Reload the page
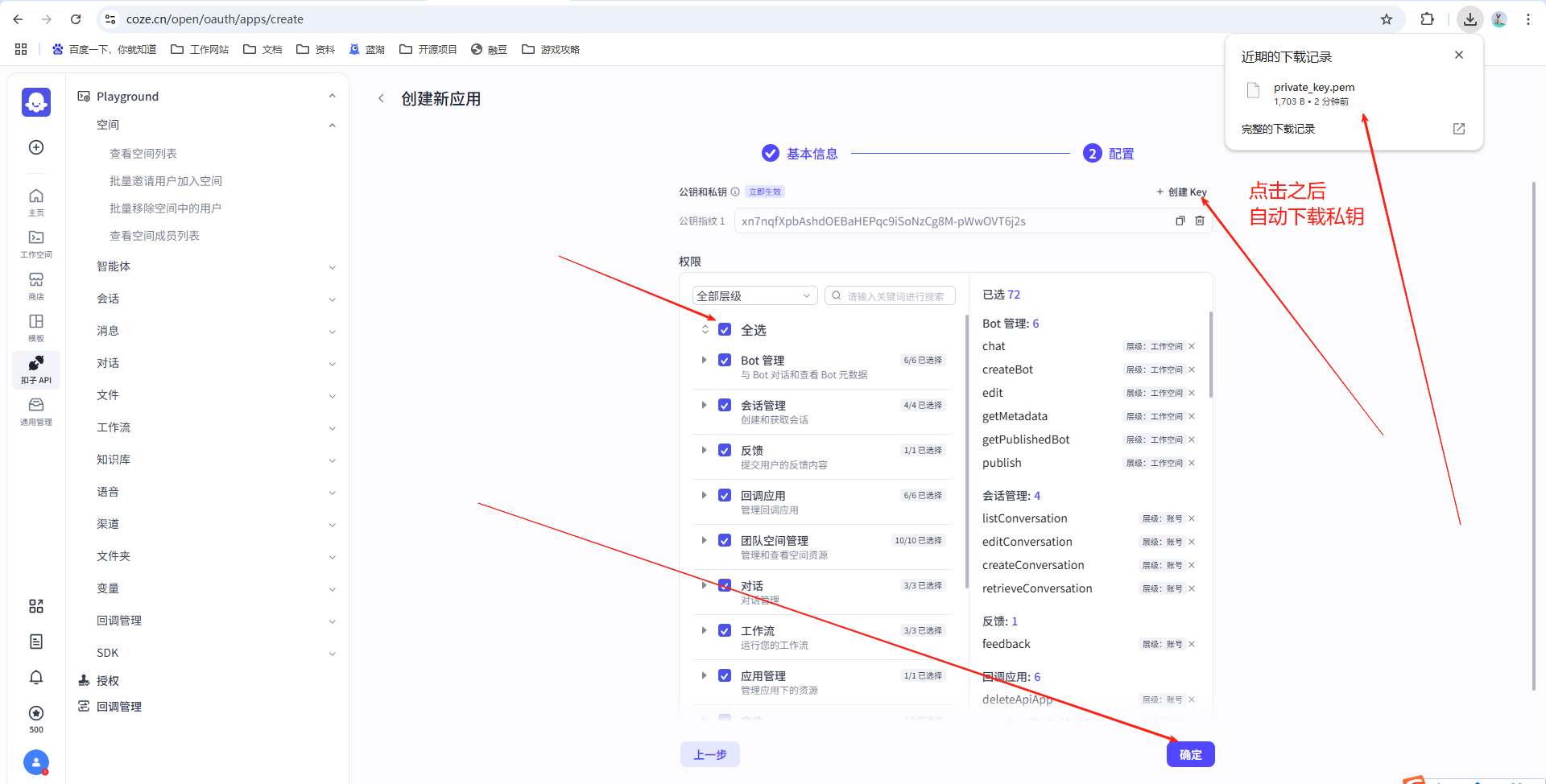 pyautogui.click(x=76, y=19)
